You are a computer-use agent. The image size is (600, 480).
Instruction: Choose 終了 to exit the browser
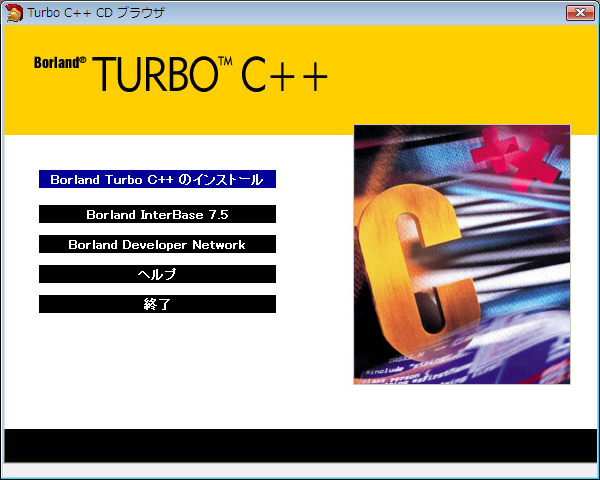(x=157, y=304)
